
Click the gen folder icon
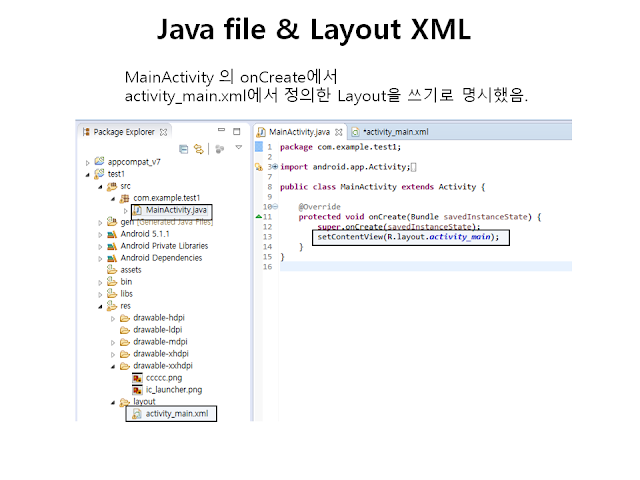pos(112,222)
